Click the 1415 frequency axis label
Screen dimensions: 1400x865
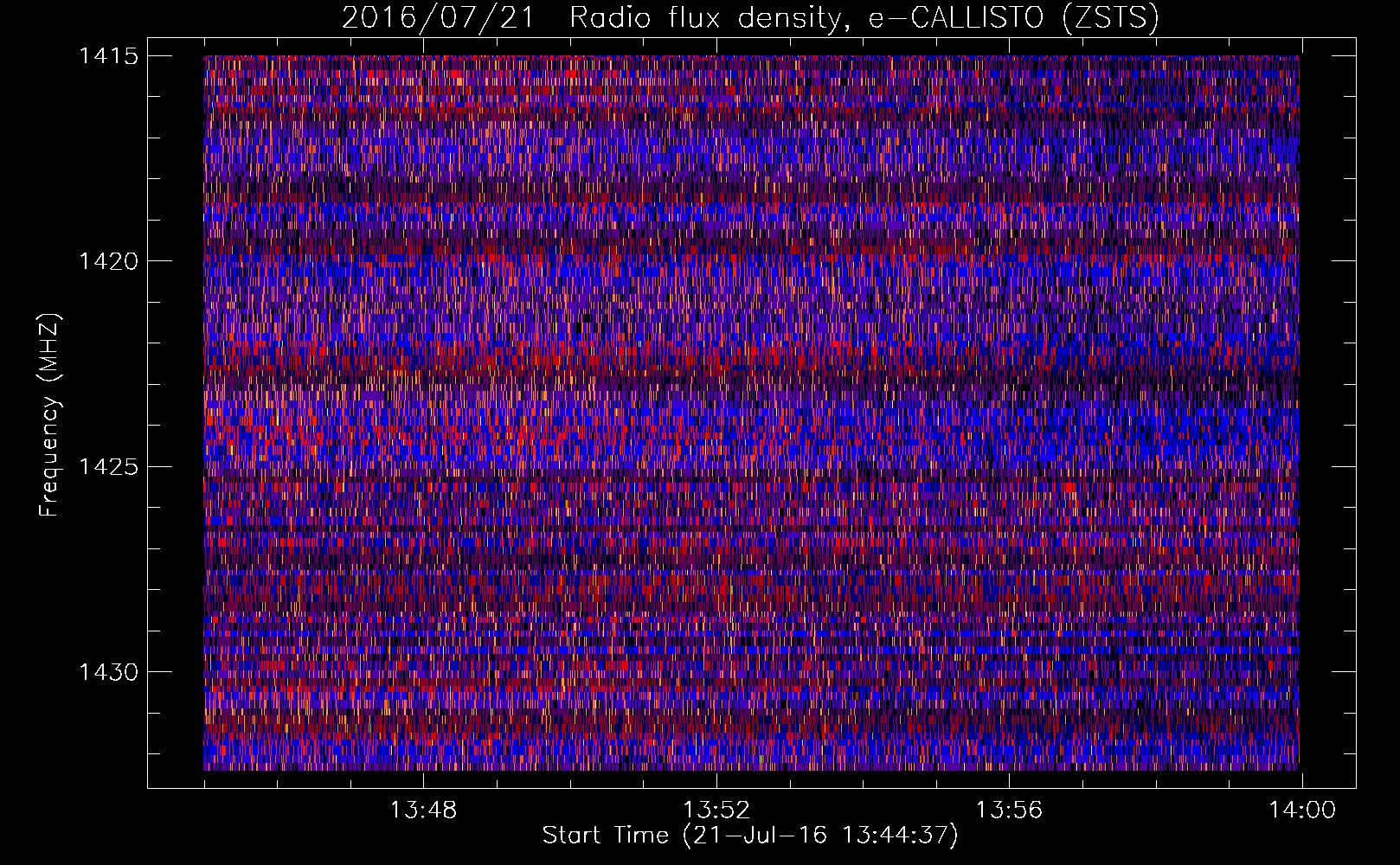pos(108,56)
